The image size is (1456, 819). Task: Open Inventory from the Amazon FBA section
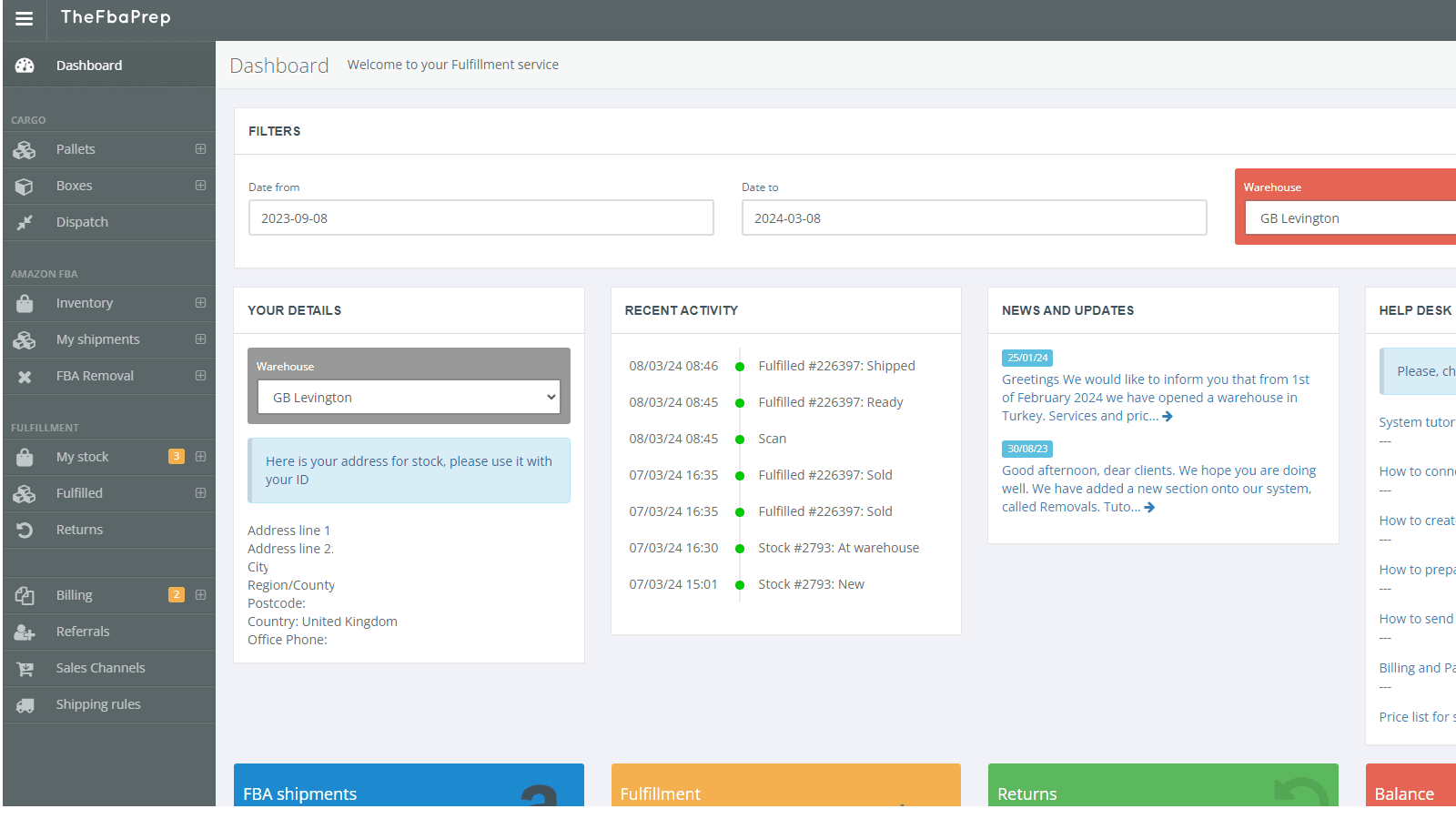[25, 303]
